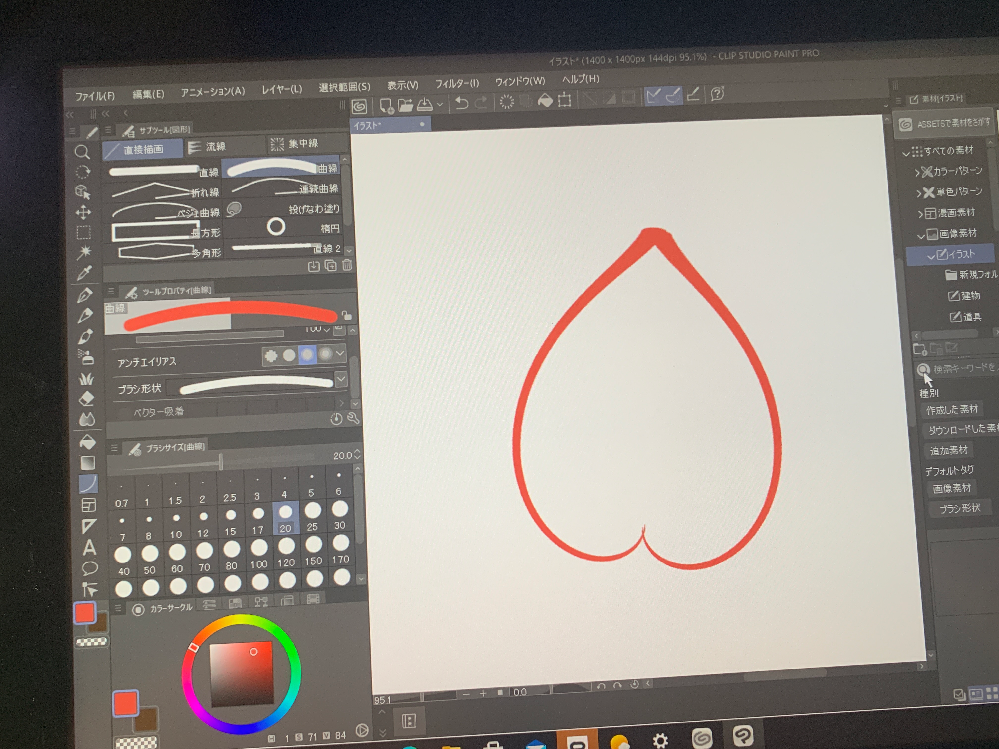Open the 編集(E) menu

[x=148, y=94]
